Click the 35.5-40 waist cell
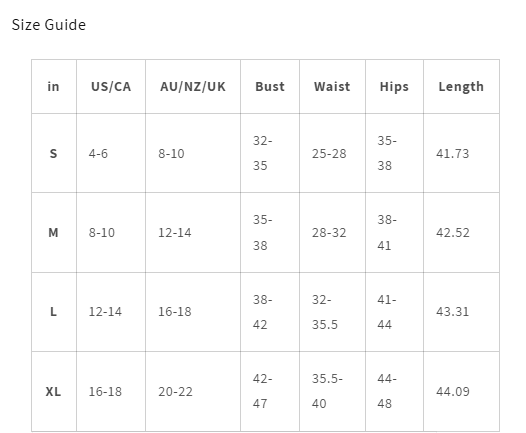 pyautogui.click(x=327, y=391)
